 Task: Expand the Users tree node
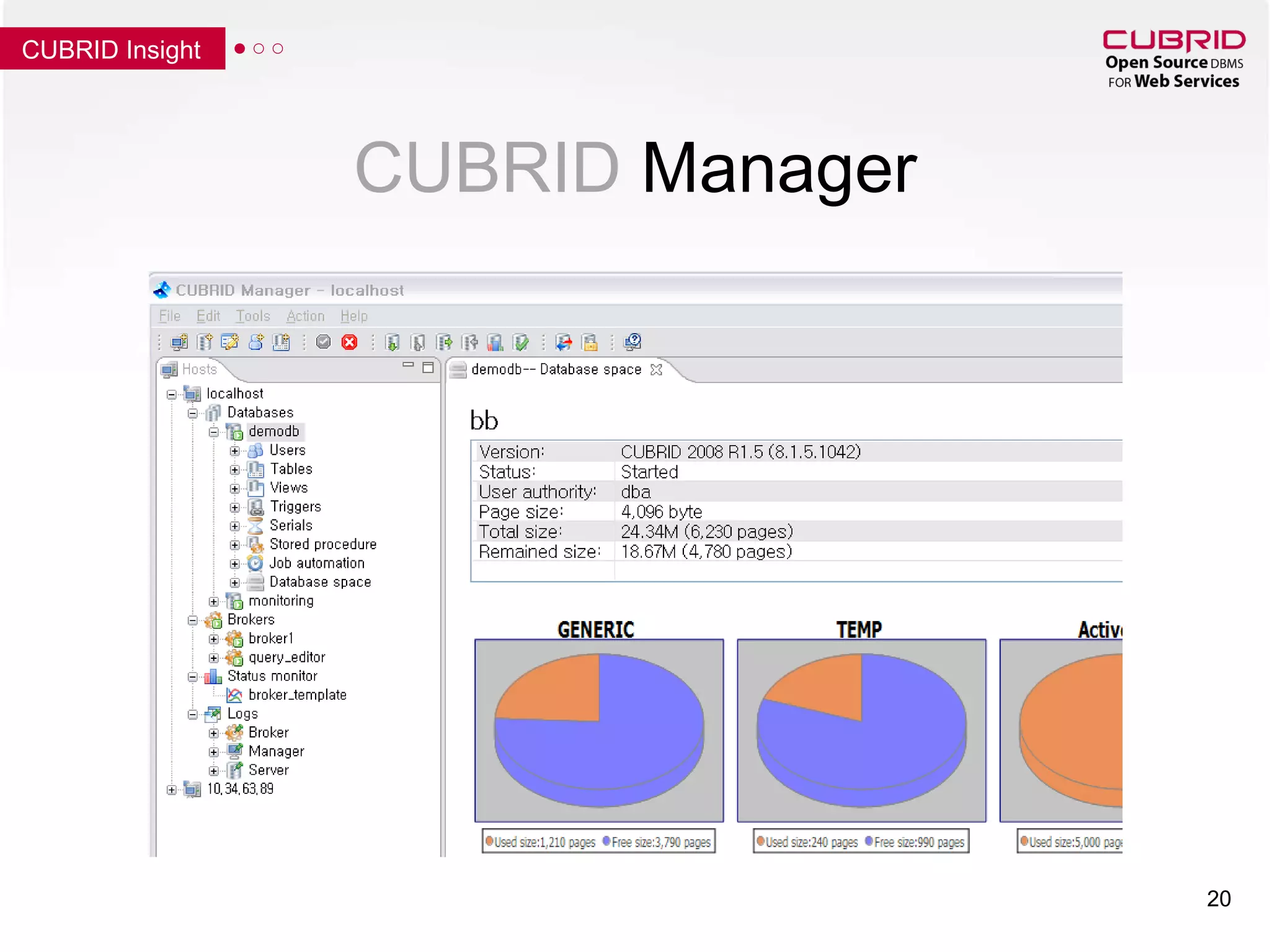(234, 451)
